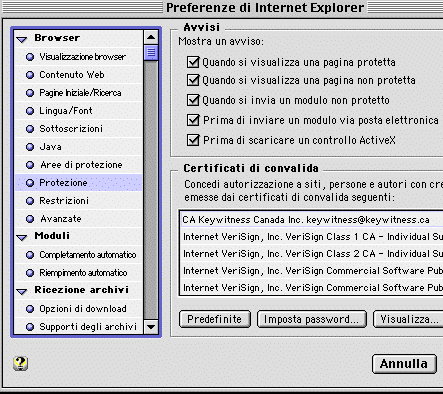This screenshot has height=394, width=443.
Task: Click the Imposta password button
Action: point(312,319)
